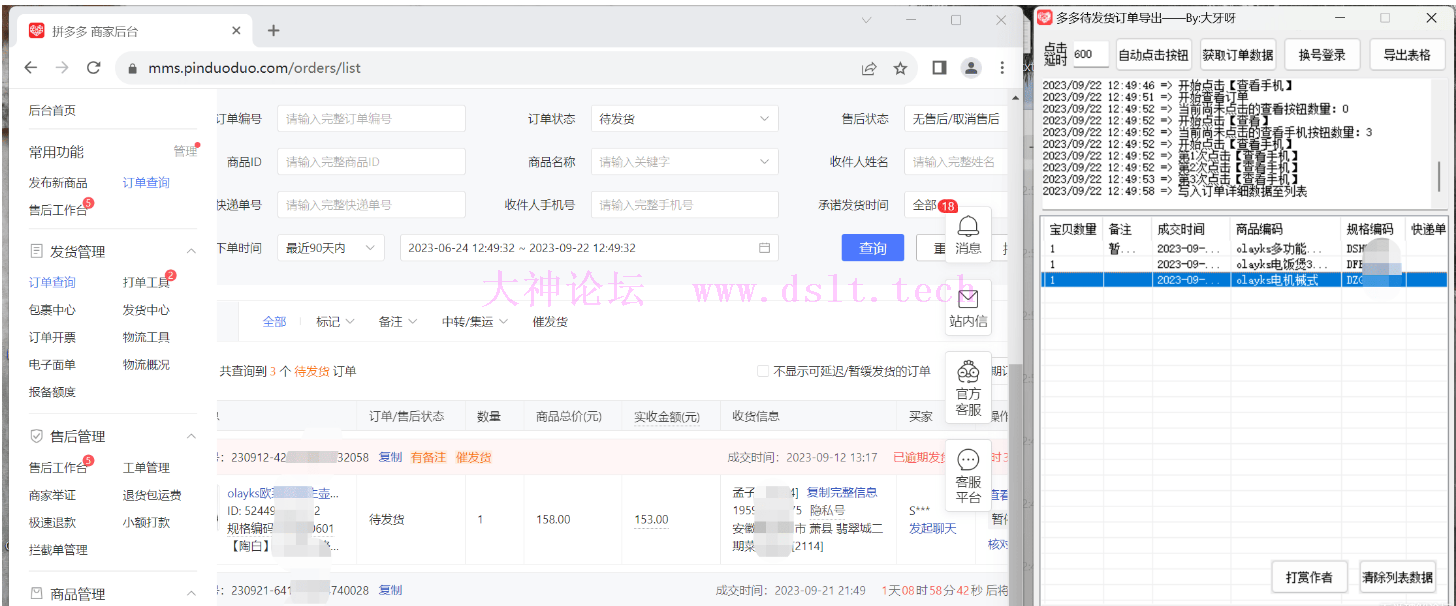Image resolution: width=1456 pixels, height=606 pixels.
Task: Click the Pinduoduo favicon on the tab
Action: (36, 31)
